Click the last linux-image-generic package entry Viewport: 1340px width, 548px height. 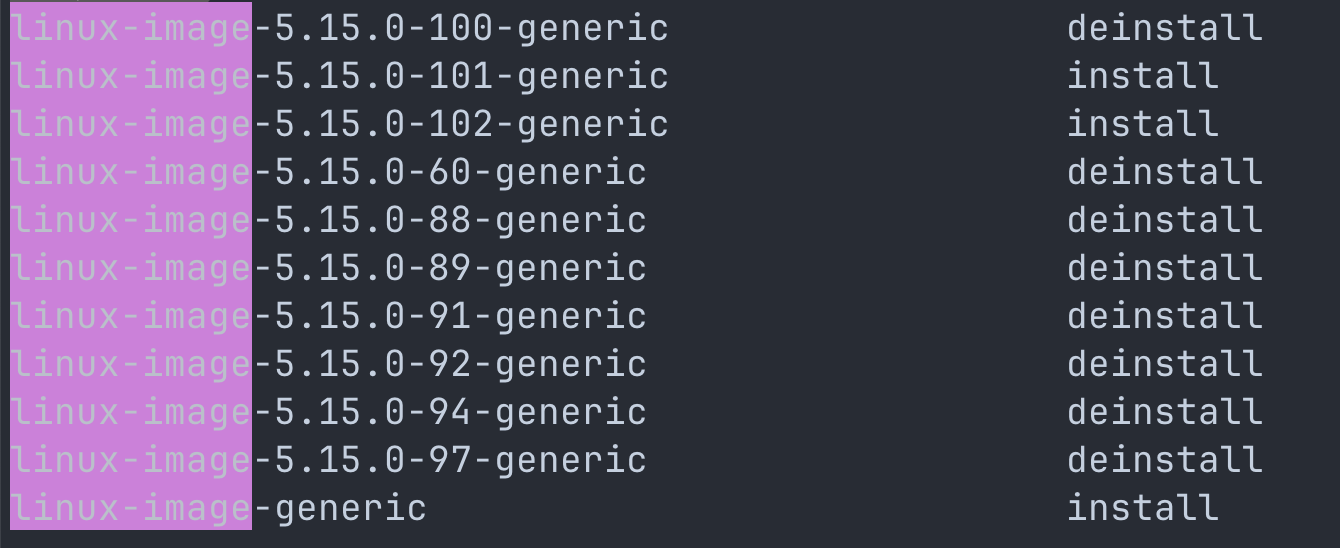(x=218, y=508)
